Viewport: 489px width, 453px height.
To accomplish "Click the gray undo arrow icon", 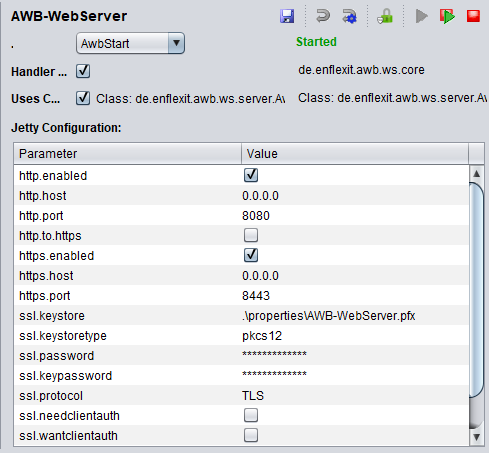I will pyautogui.click(x=323, y=16).
